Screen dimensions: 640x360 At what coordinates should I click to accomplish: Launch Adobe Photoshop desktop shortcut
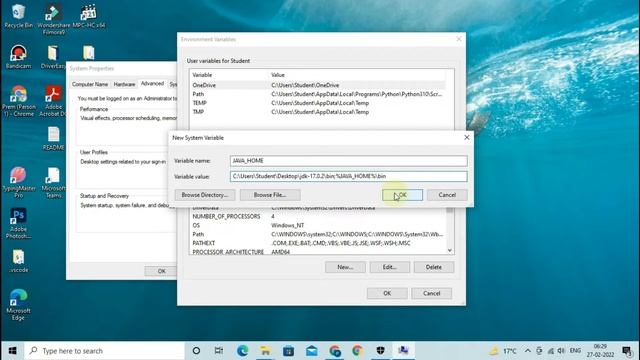(x=18, y=223)
